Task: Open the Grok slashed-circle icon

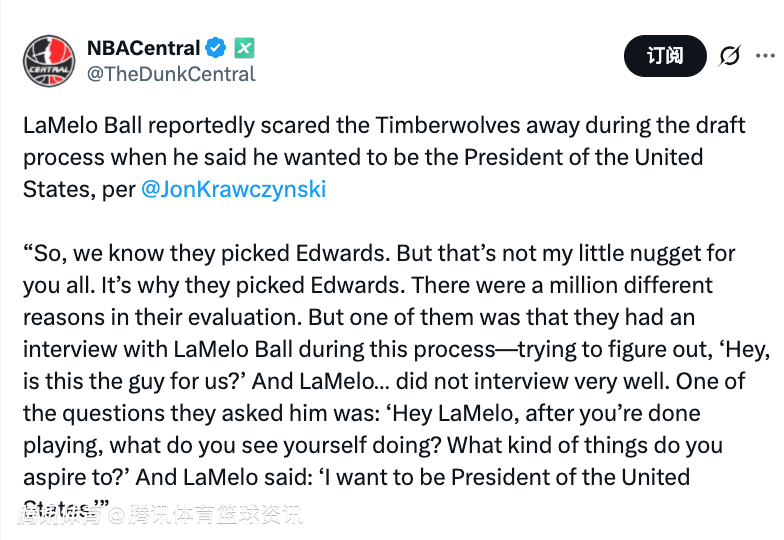Action: pyautogui.click(x=730, y=55)
